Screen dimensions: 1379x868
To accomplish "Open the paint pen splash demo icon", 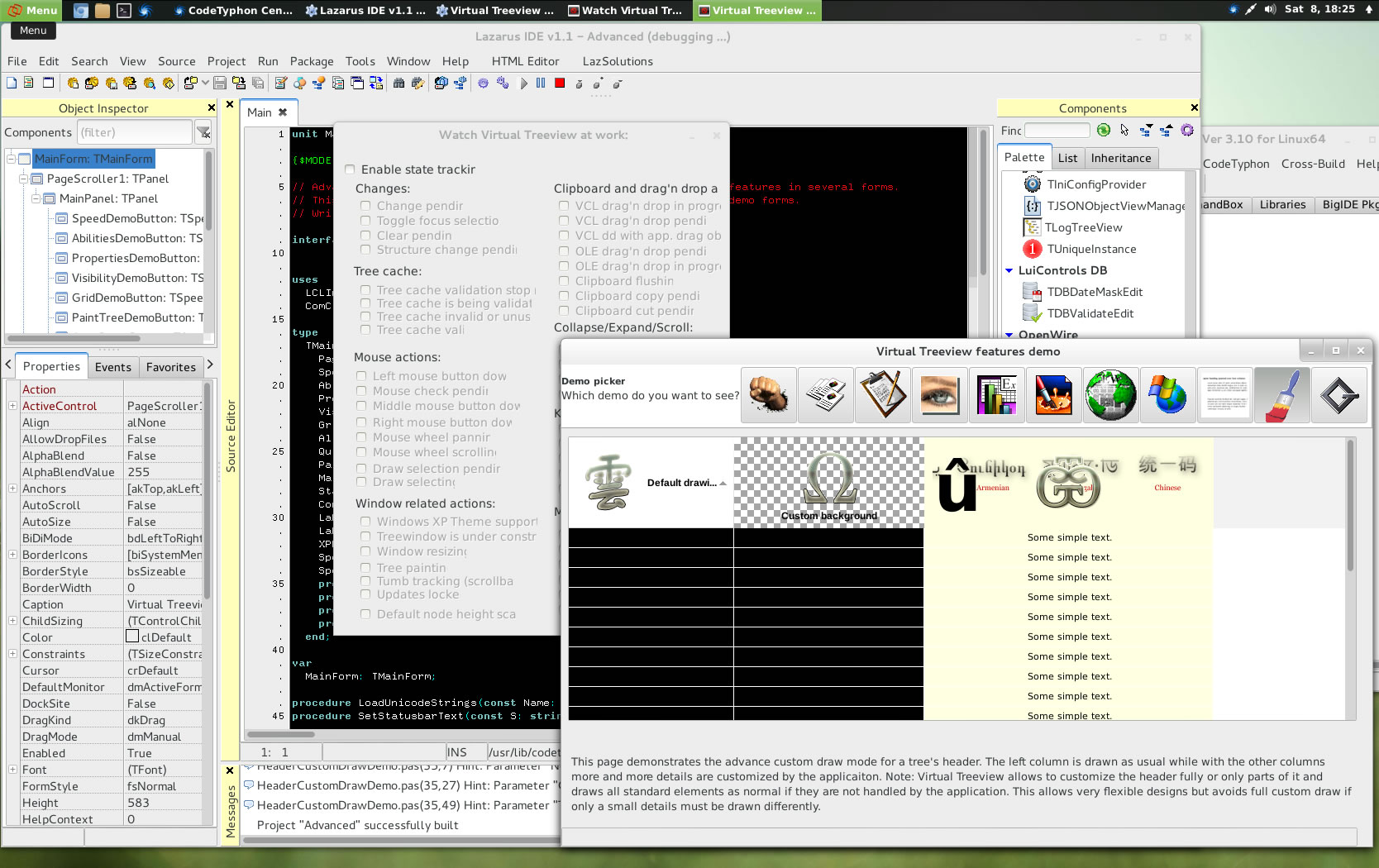I will (1054, 395).
